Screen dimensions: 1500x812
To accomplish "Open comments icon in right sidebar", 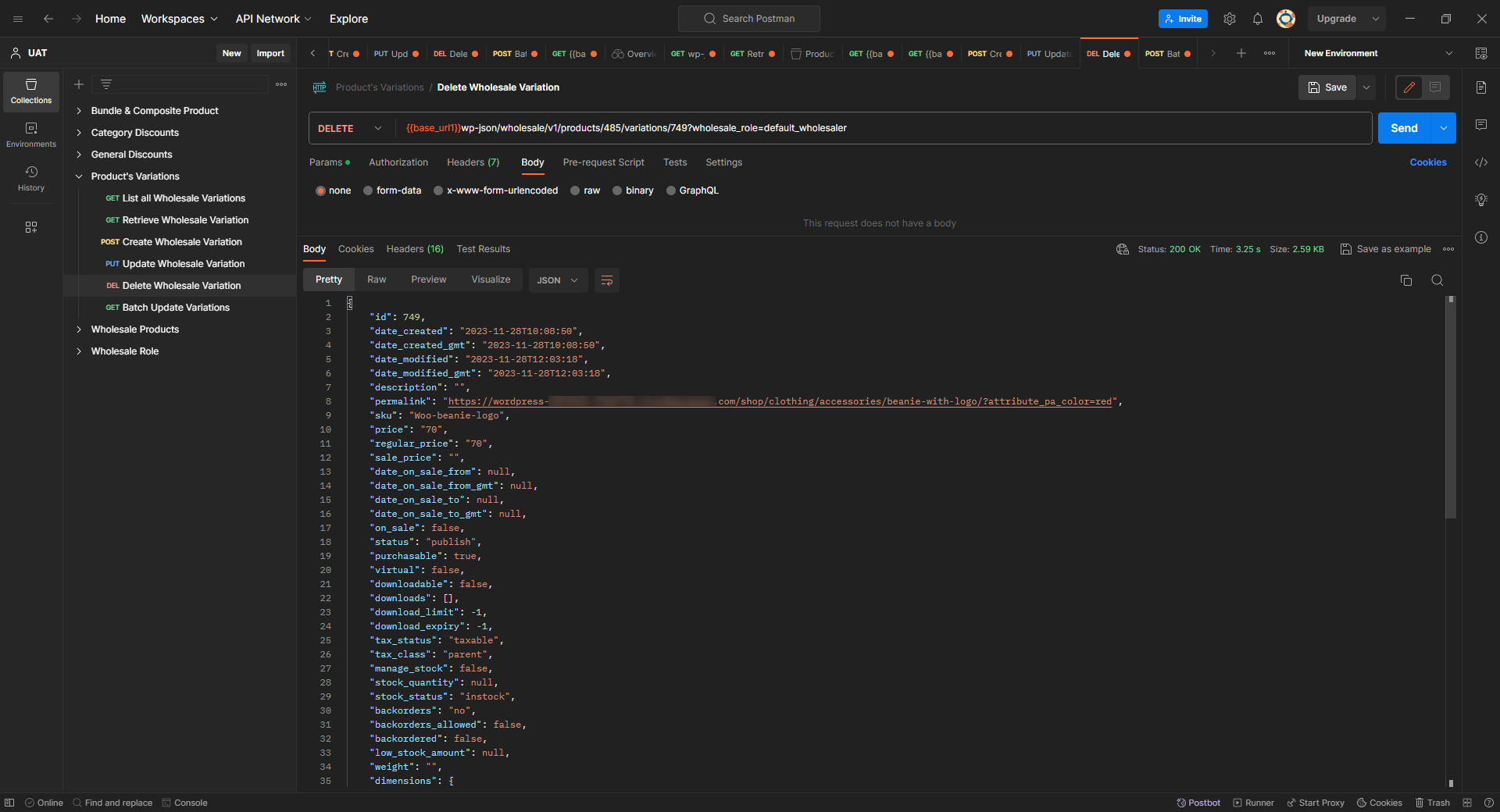I will tap(1481, 125).
